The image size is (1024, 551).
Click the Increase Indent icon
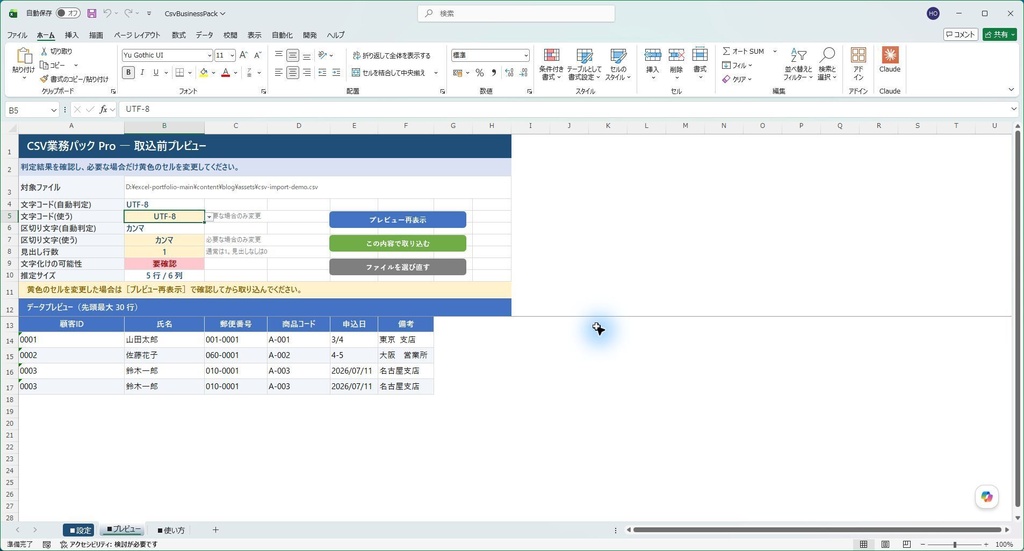[x=336, y=72]
